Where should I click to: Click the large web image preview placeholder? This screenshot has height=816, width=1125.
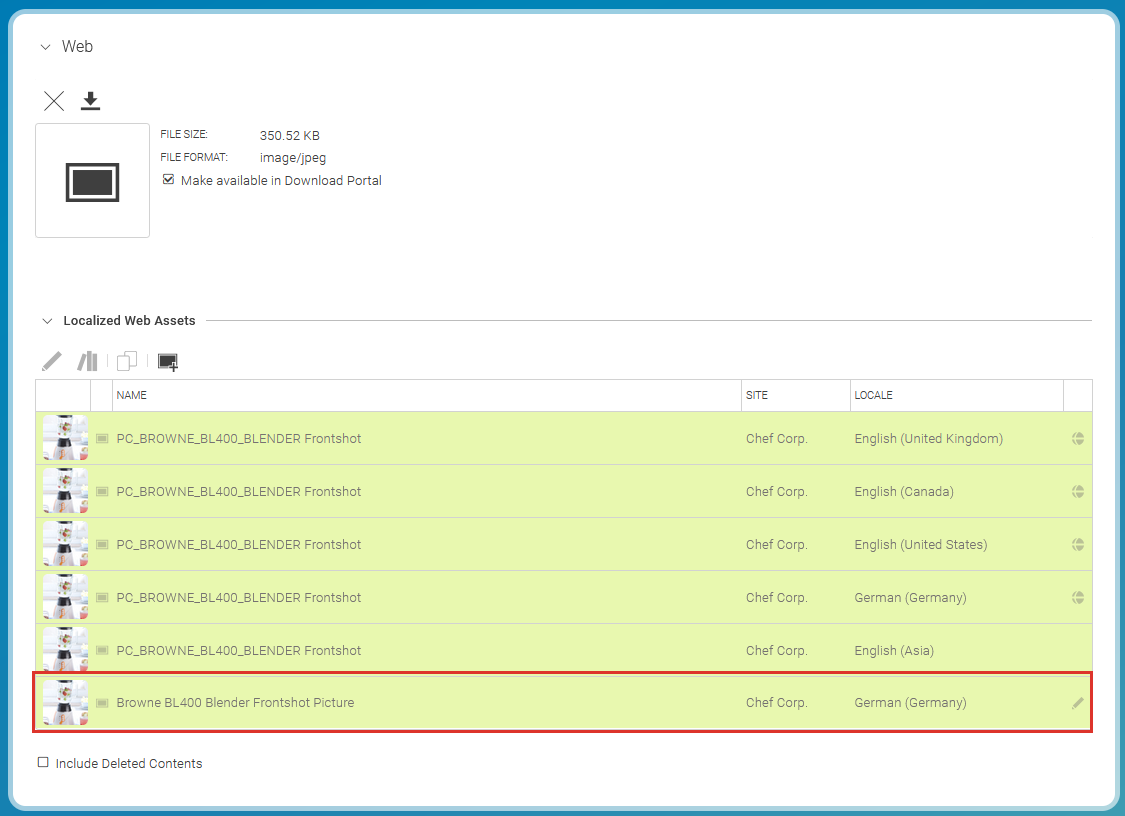[x=92, y=181]
